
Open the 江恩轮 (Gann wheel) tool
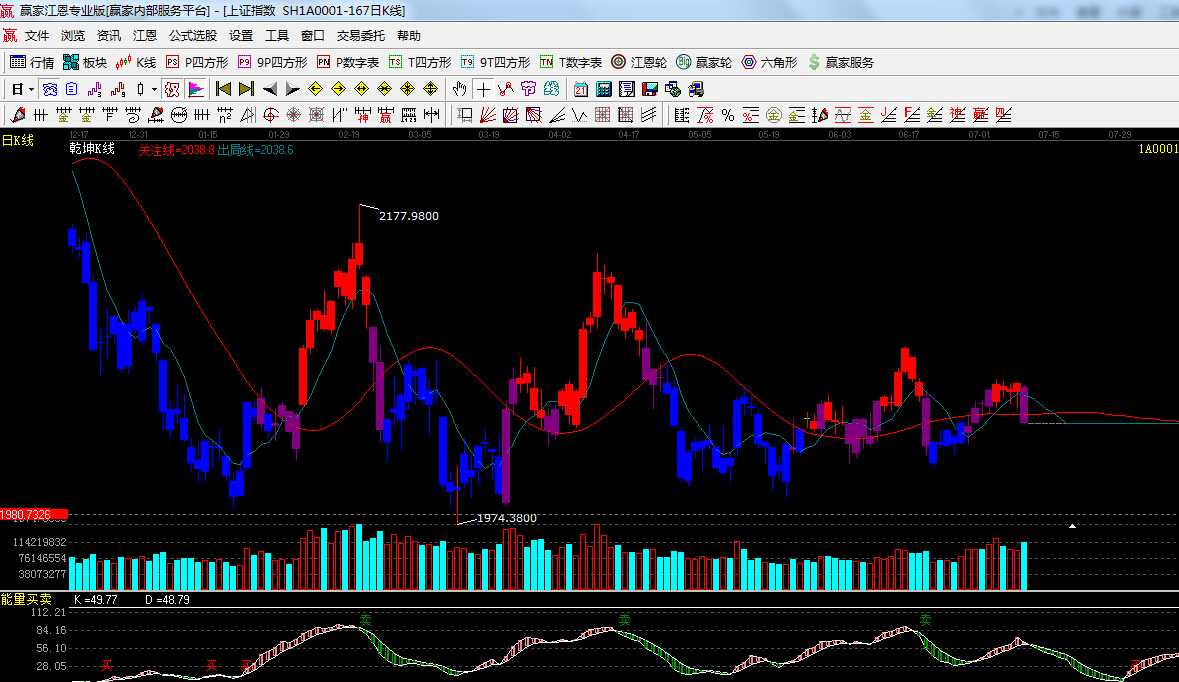(x=639, y=62)
